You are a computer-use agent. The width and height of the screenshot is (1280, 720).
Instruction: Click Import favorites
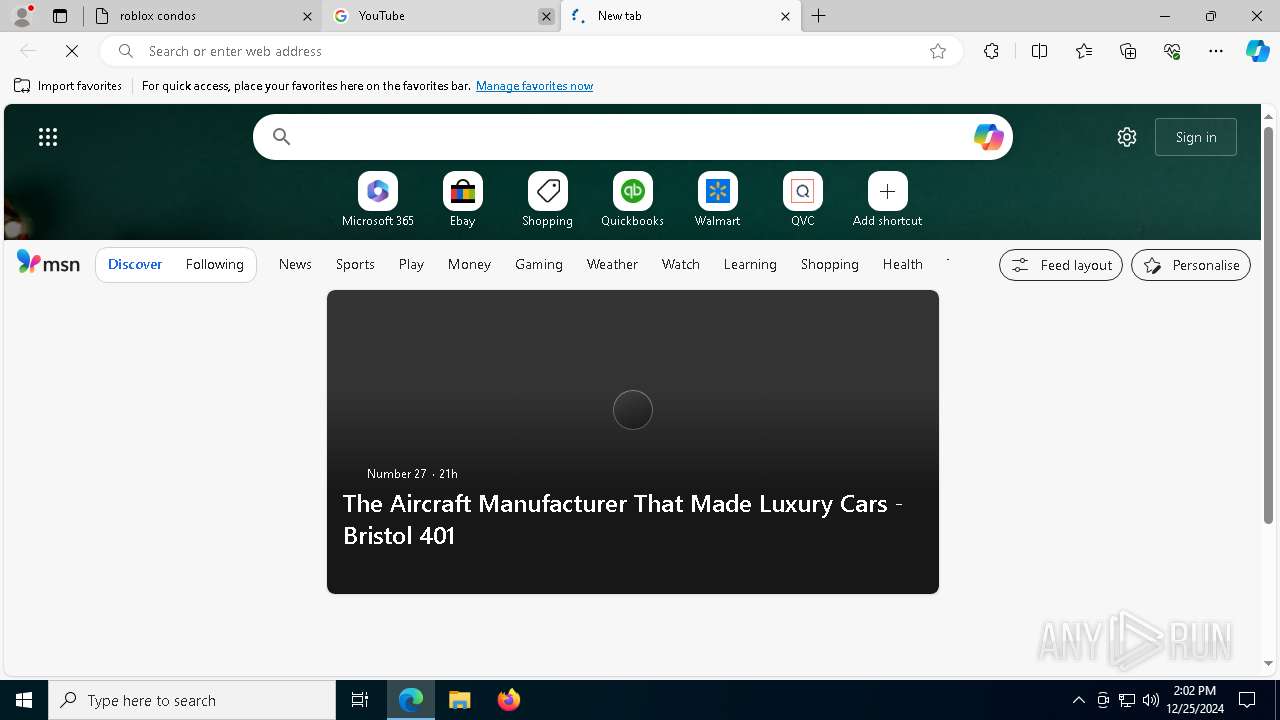point(68,86)
